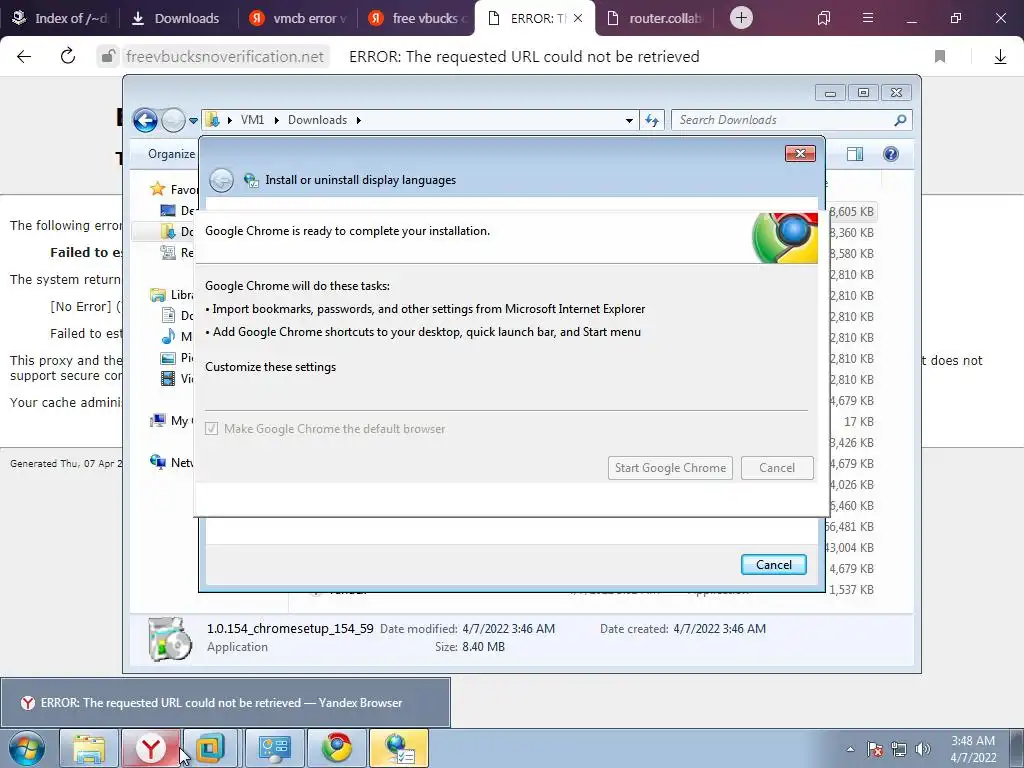Select Pictures library in navigation pane
This screenshot has height=768, width=1024.
click(178, 358)
